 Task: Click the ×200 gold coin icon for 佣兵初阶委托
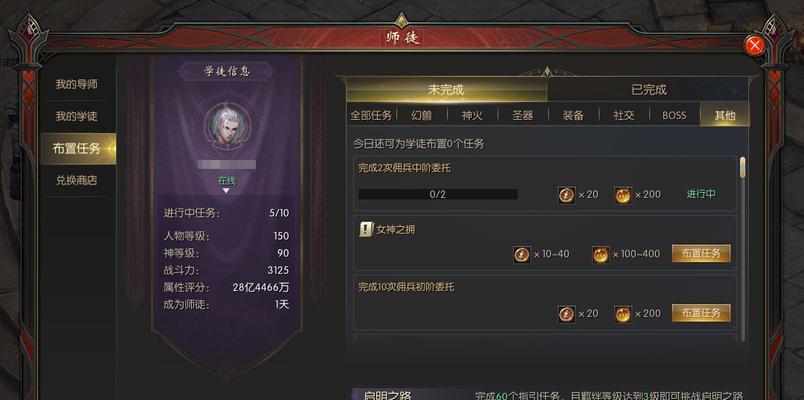(623, 314)
